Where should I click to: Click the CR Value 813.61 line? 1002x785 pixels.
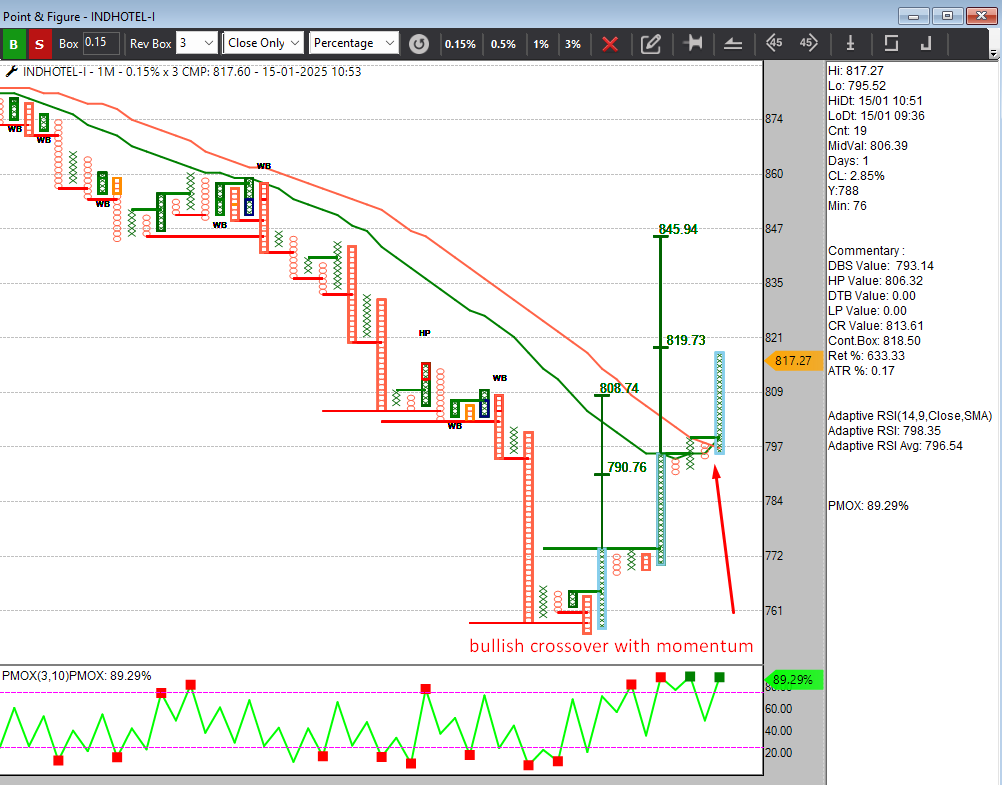875,326
